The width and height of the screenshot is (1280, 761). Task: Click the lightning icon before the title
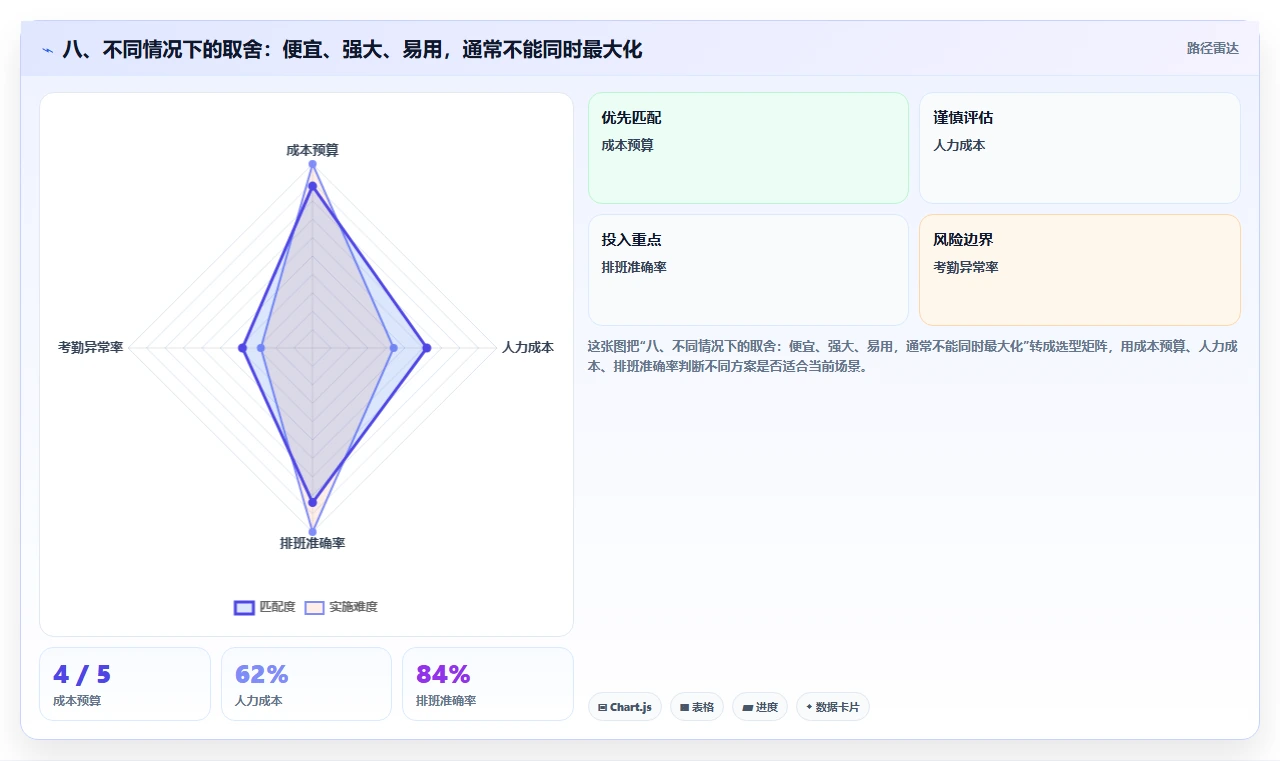[x=48, y=49]
